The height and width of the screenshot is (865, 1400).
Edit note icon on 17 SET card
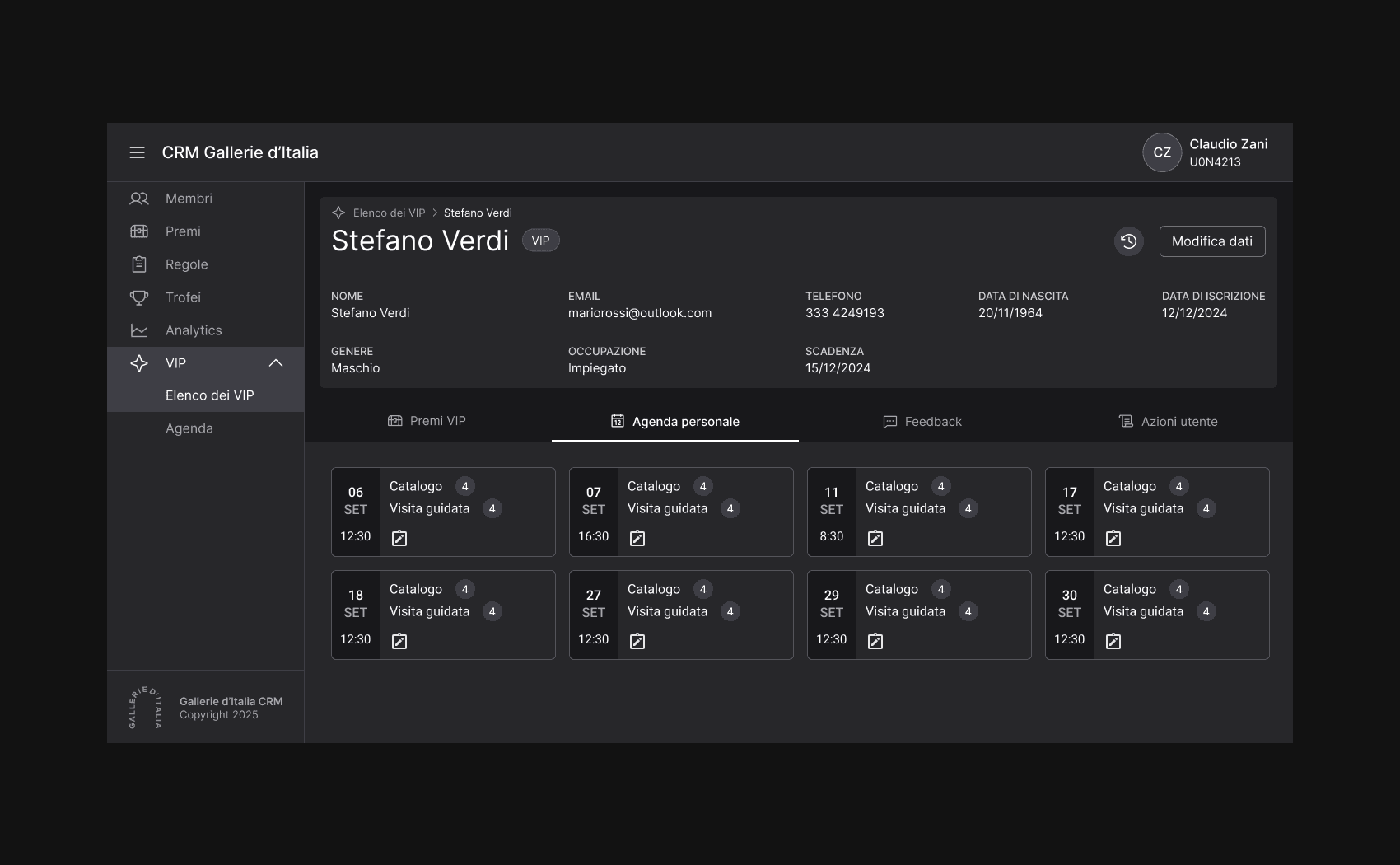1113,538
